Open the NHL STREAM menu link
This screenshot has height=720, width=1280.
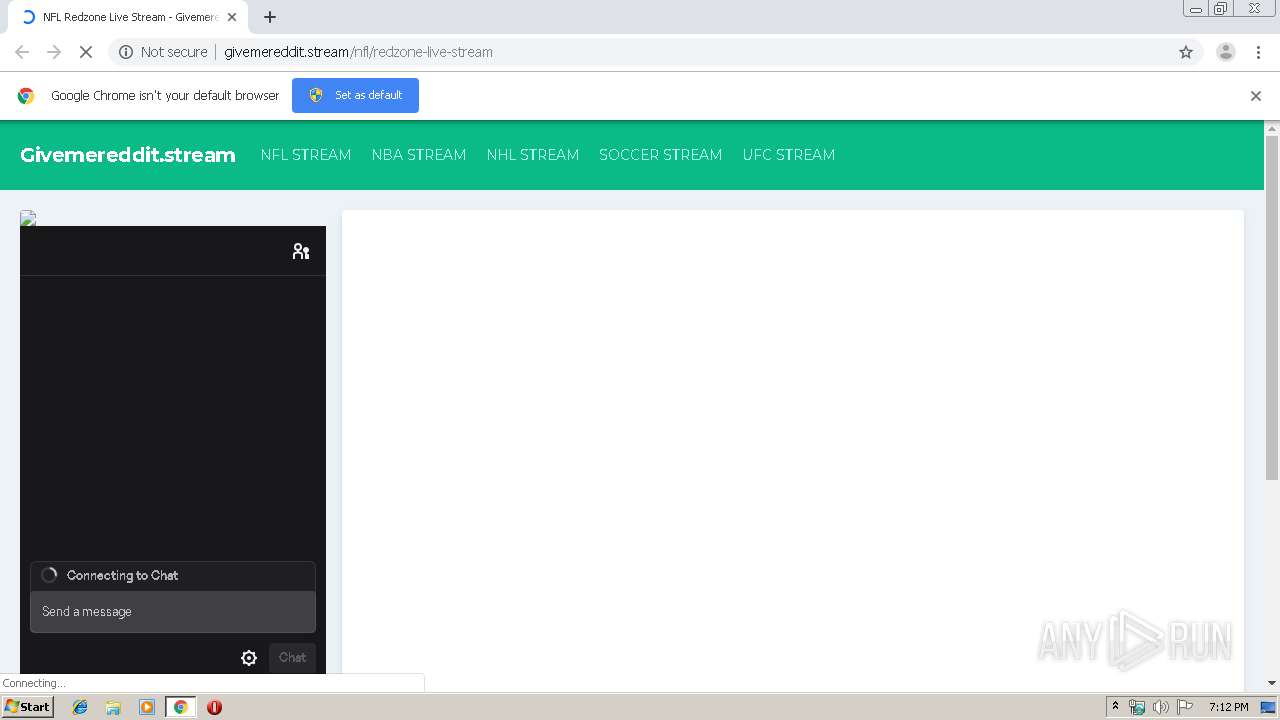tap(533, 155)
